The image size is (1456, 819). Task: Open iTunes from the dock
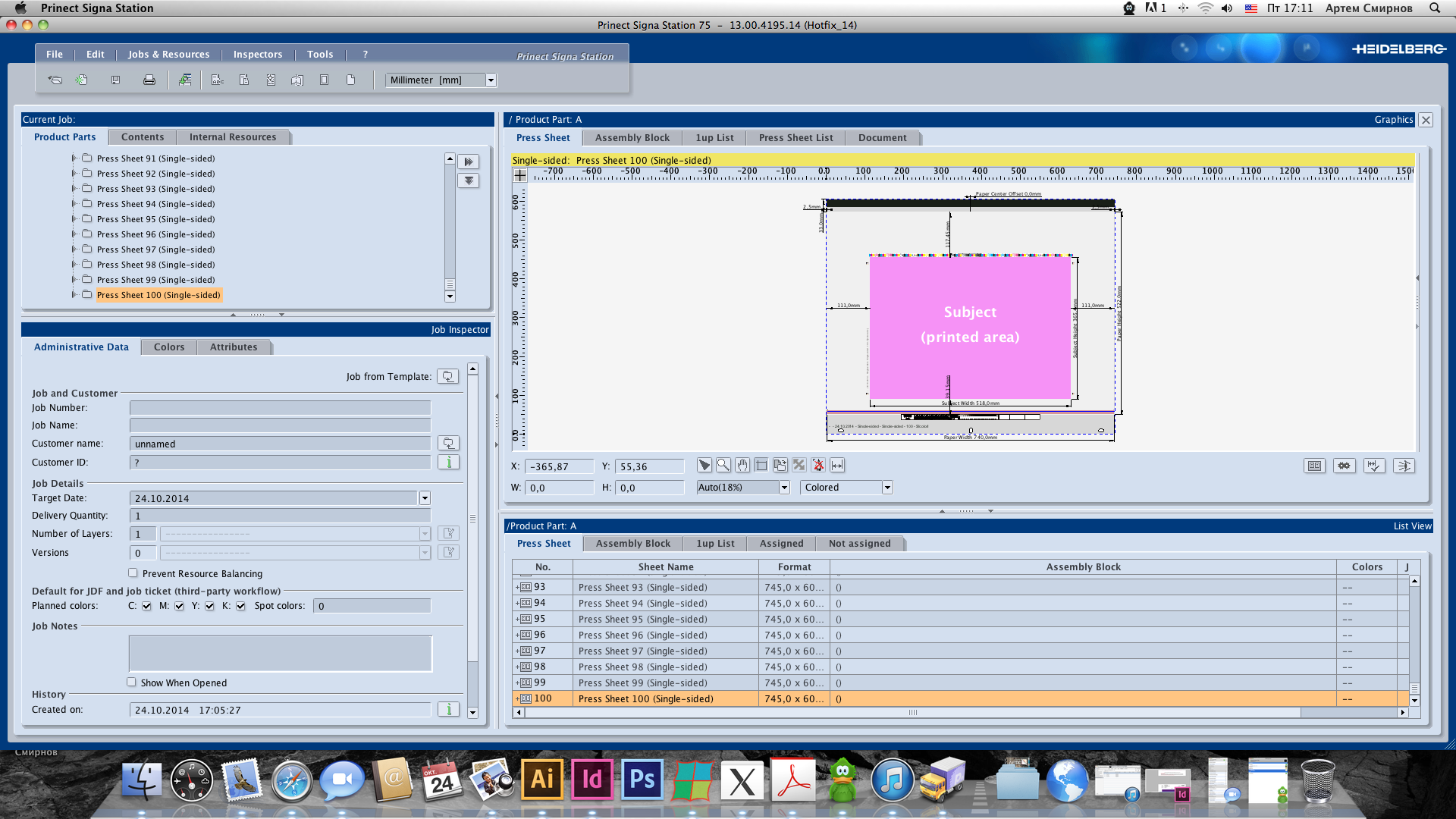tap(892, 780)
